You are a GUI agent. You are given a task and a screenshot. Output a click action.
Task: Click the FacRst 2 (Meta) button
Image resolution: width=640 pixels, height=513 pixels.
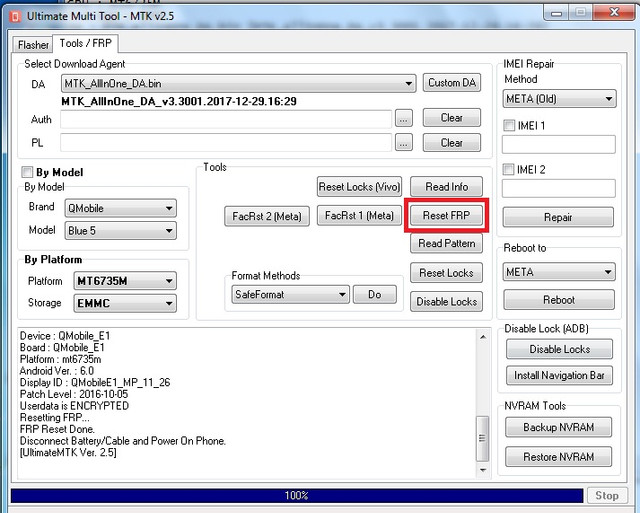[267, 216]
